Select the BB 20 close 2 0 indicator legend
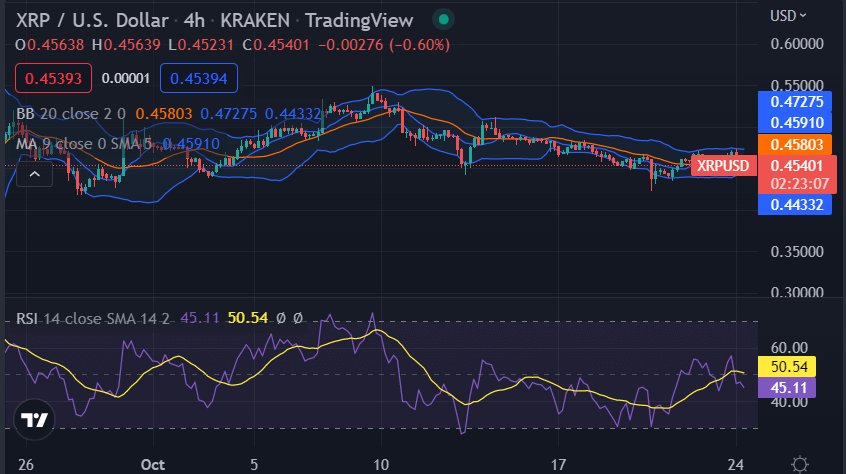Viewport: 846px width, 474px height. click(71, 114)
